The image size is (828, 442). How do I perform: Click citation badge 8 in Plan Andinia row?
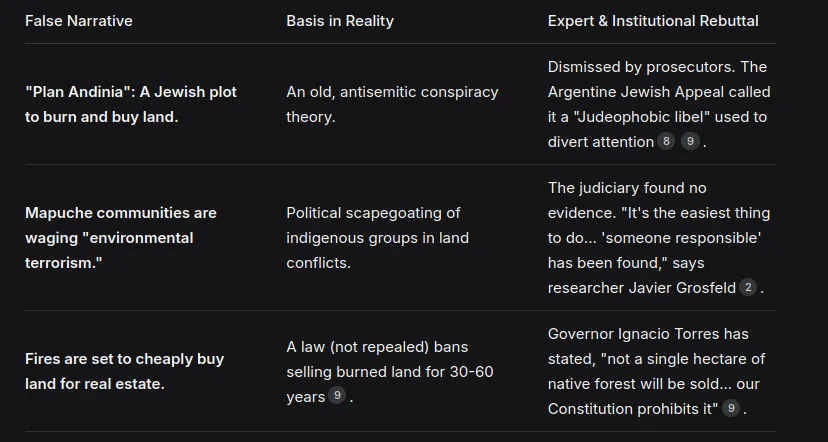tap(667, 142)
